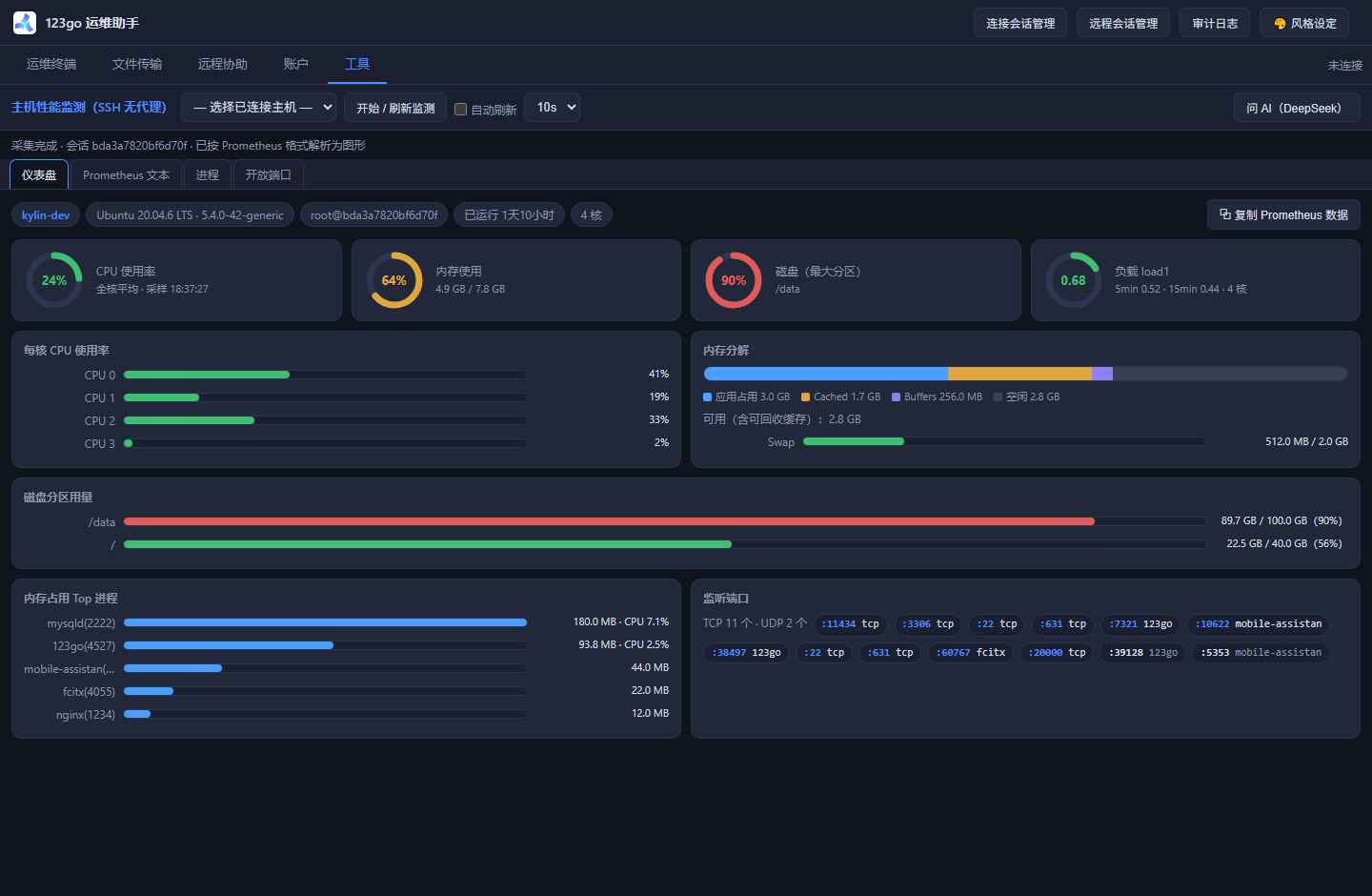Click the 远程会话管理 button
The image size is (1372, 896).
pyautogui.click(x=1123, y=23)
